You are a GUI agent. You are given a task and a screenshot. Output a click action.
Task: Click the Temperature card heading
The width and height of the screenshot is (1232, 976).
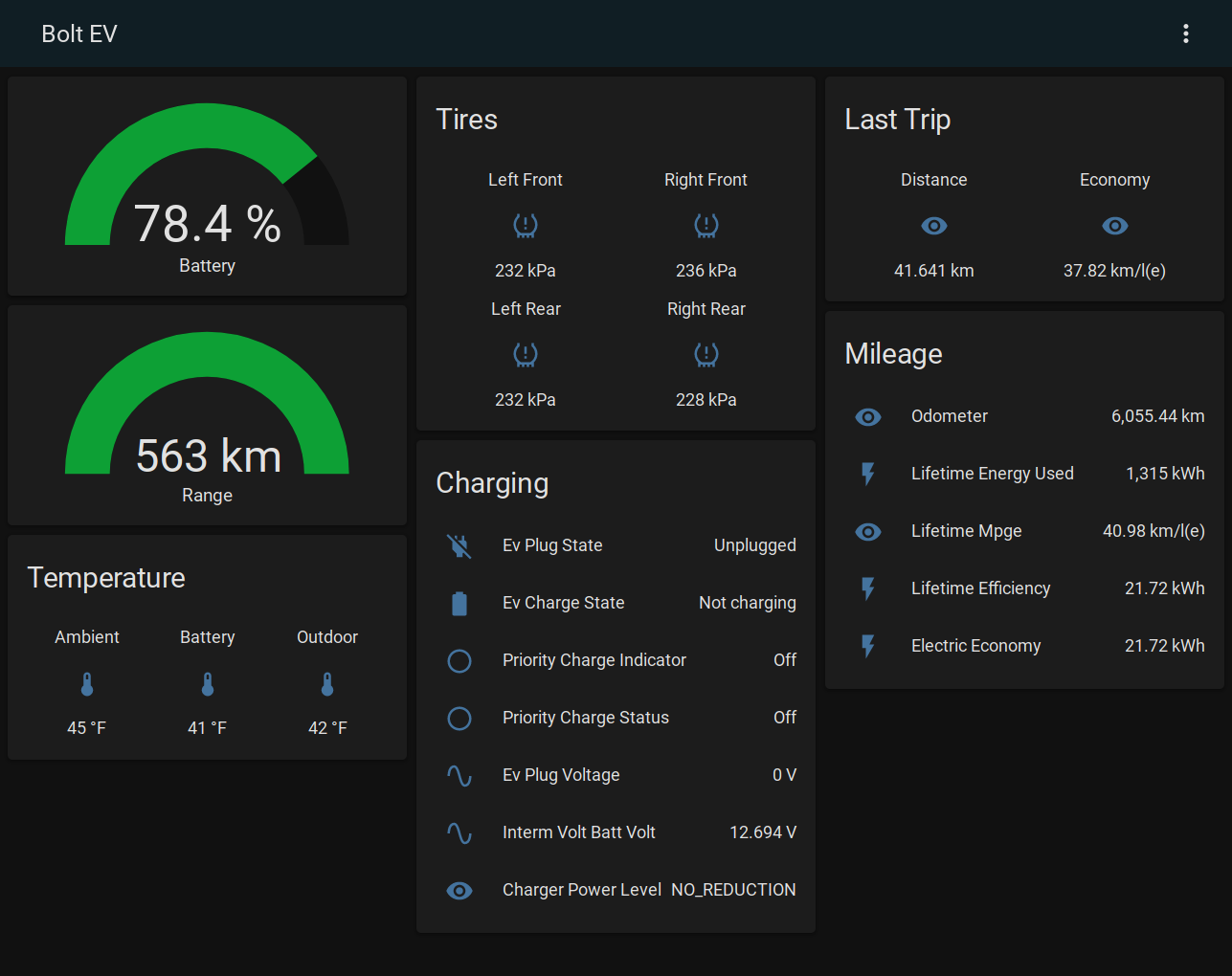(x=106, y=578)
